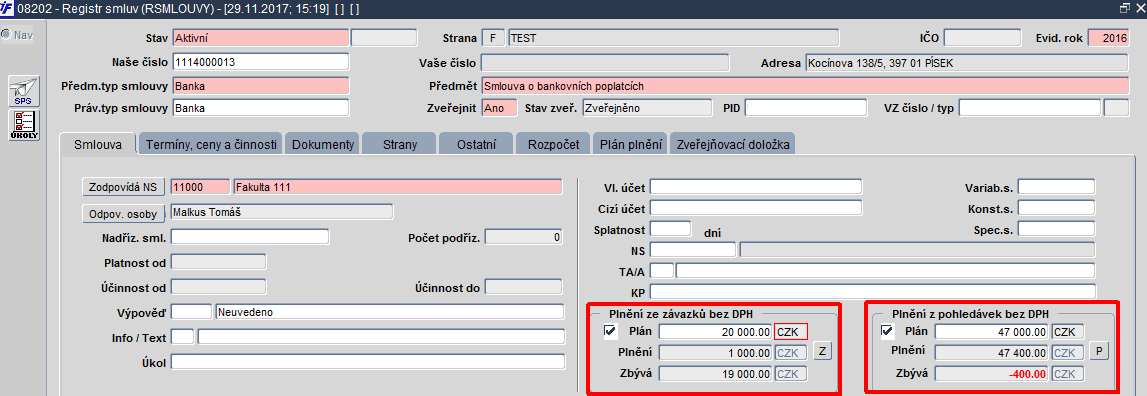
Task: Click the Nadříz. sml. input field
Action: pyautogui.click(x=250, y=237)
